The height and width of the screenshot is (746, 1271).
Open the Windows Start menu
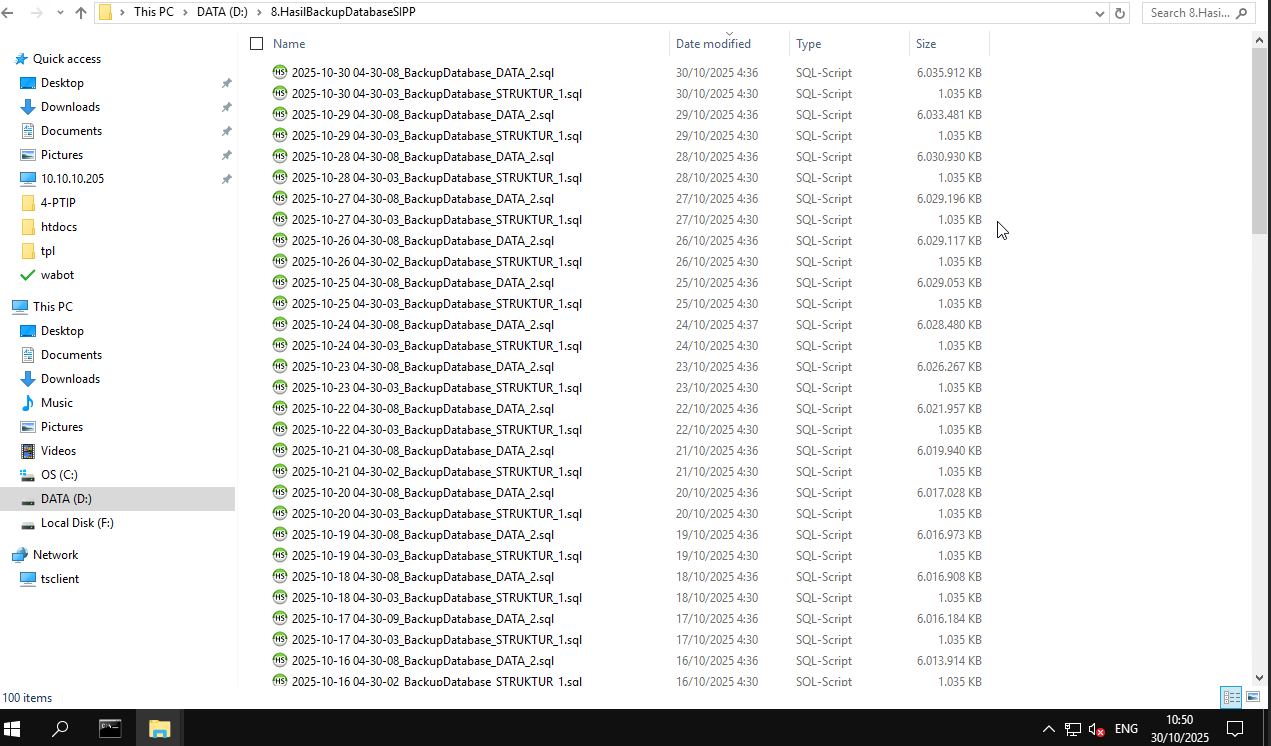pyautogui.click(x=14, y=728)
